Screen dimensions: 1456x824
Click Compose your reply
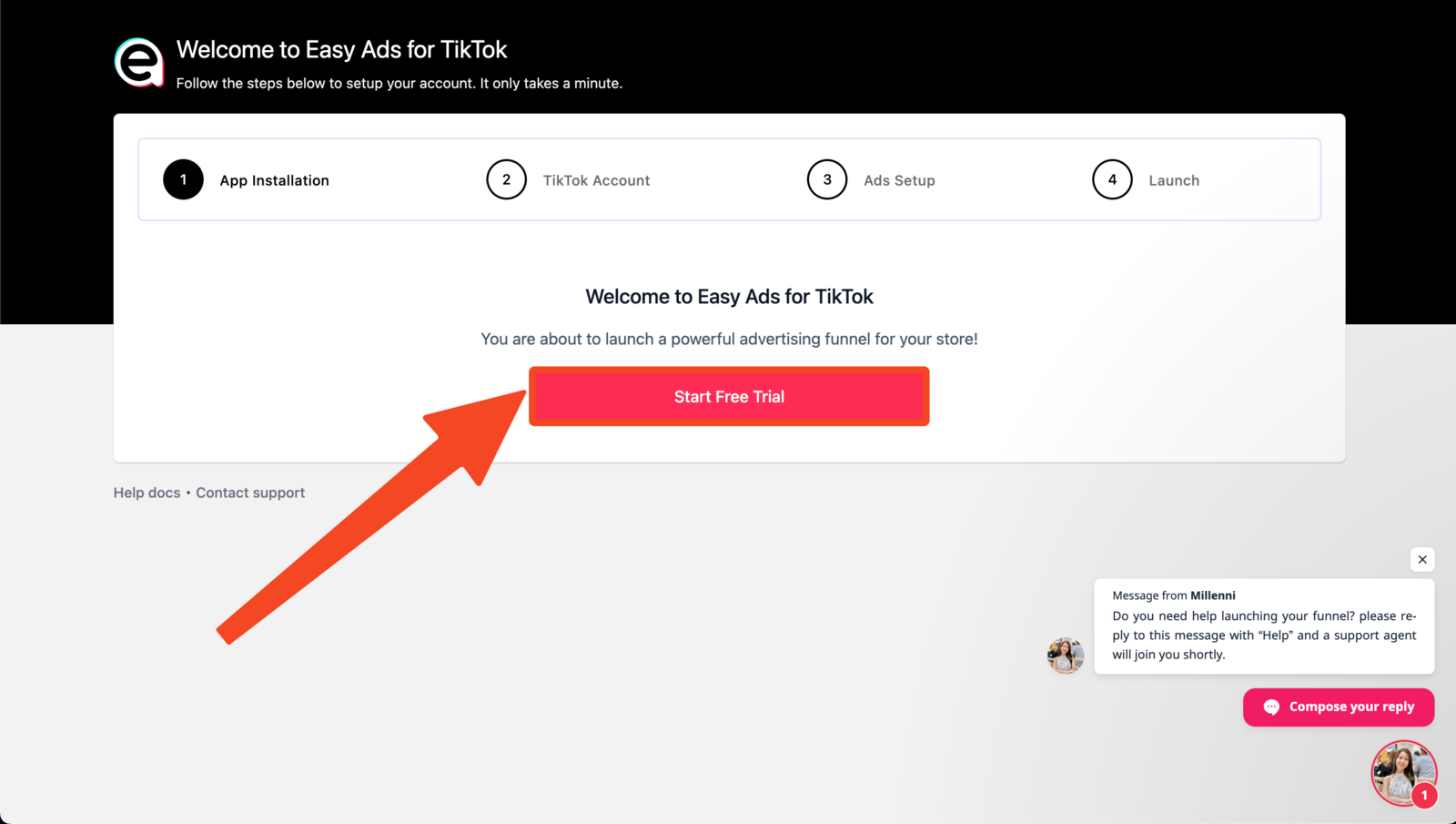pos(1338,707)
